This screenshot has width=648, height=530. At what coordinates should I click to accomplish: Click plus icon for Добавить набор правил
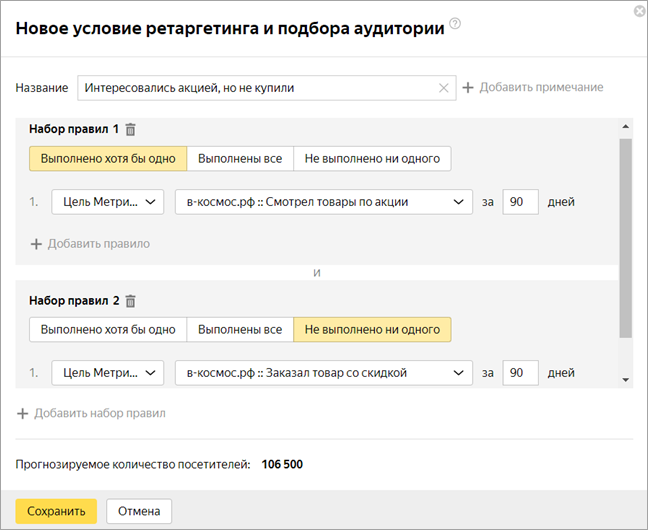23,413
